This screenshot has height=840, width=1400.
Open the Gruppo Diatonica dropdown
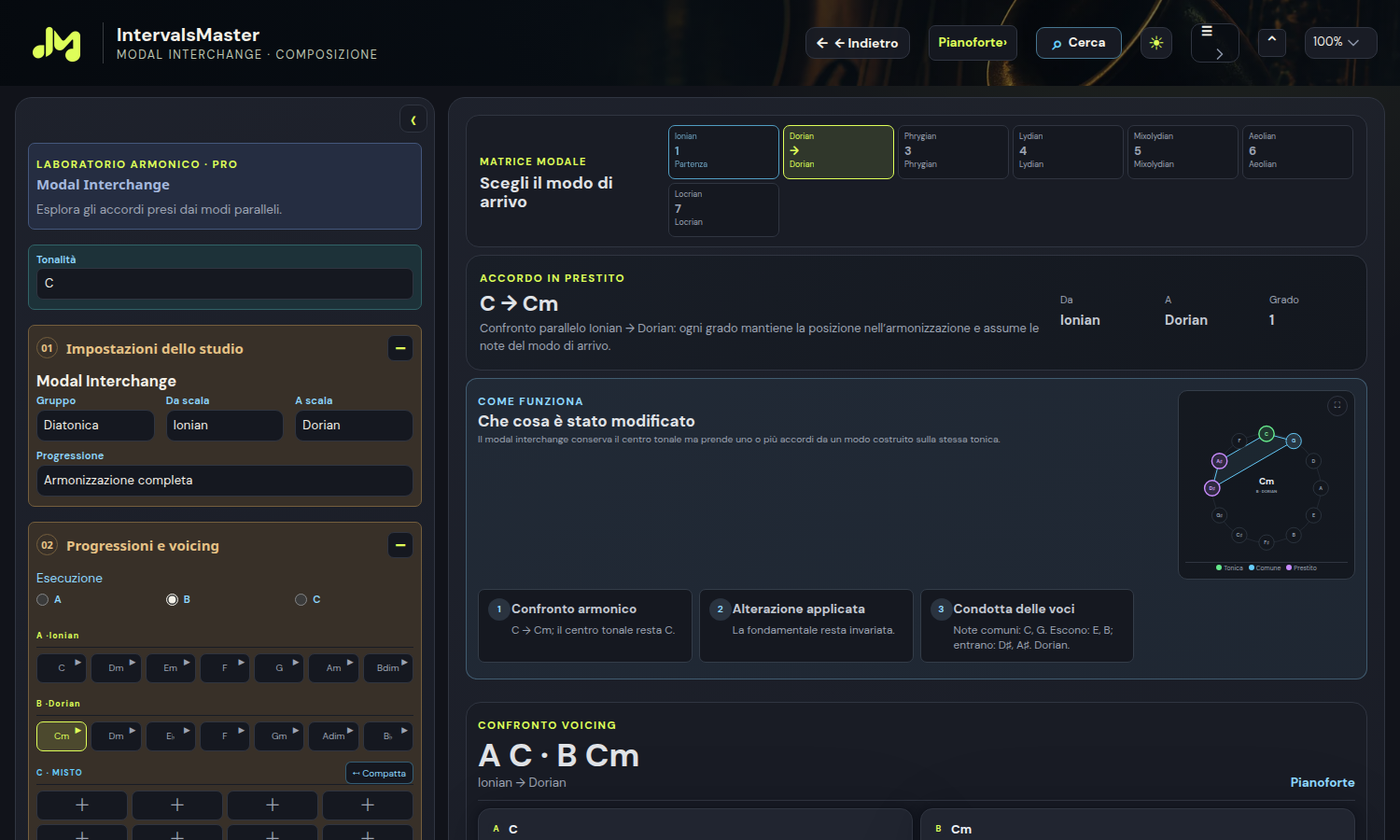pos(95,425)
